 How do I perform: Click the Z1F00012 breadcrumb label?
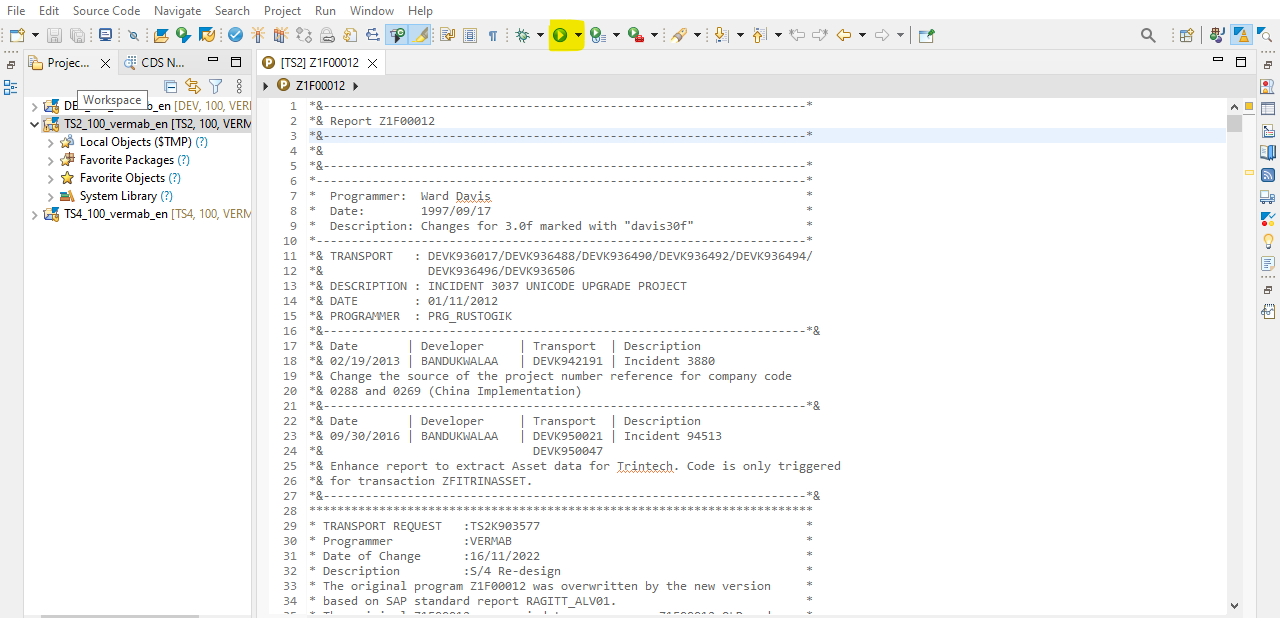[320, 86]
